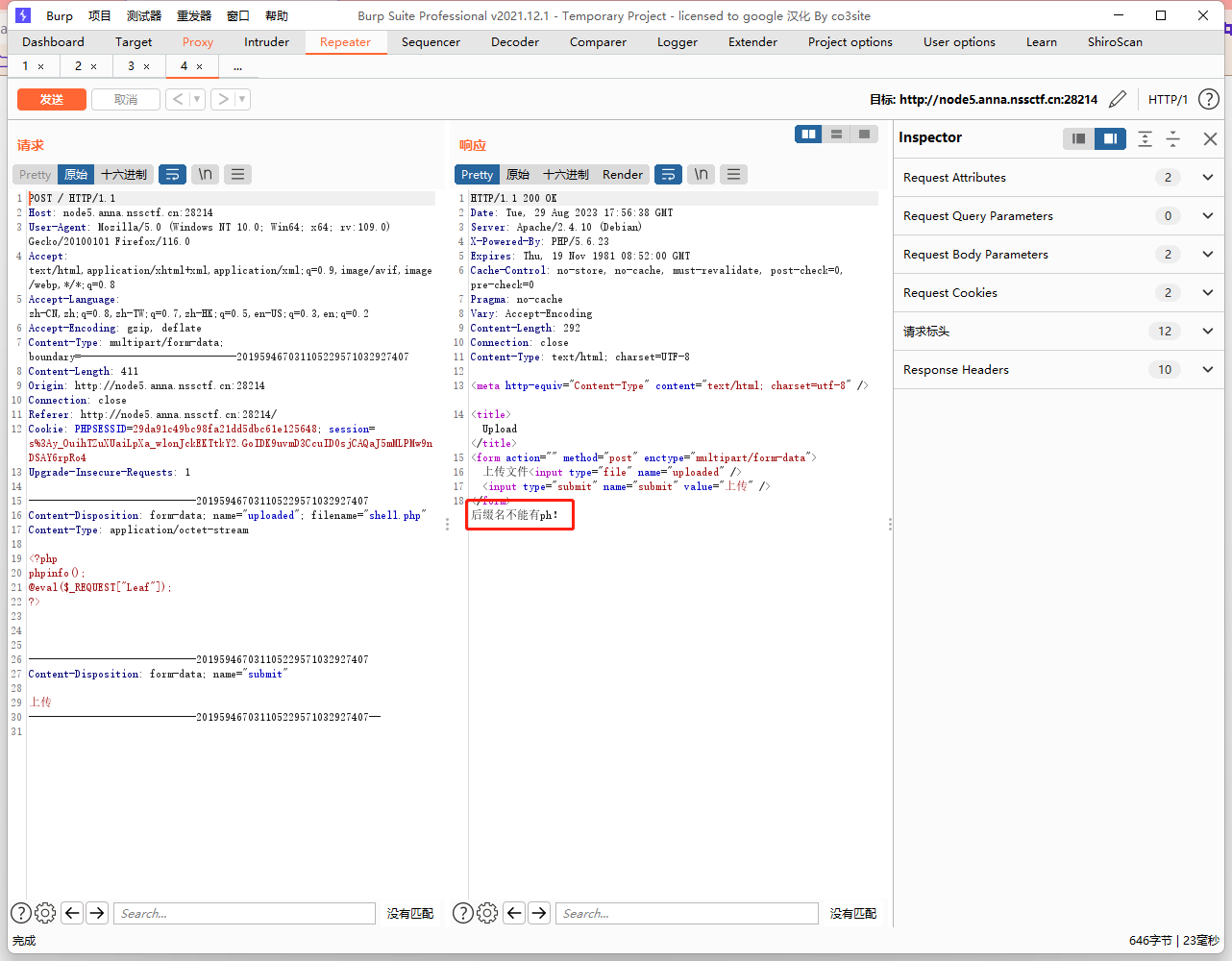
Task: Open response panel hamburger options menu
Action: click(x=733, y=174)
